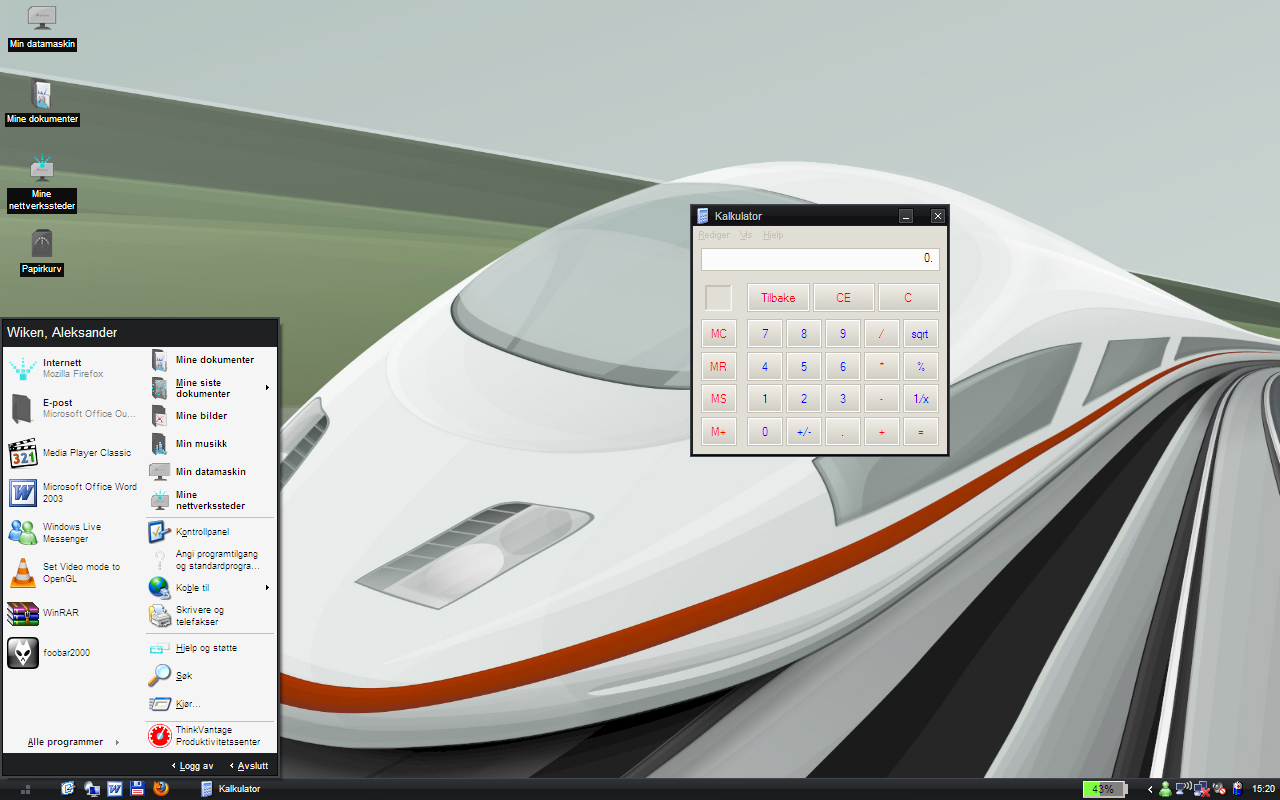1280x800 pixels.
Task: Open the Kjør... run dialog
Action: [210, 704]
